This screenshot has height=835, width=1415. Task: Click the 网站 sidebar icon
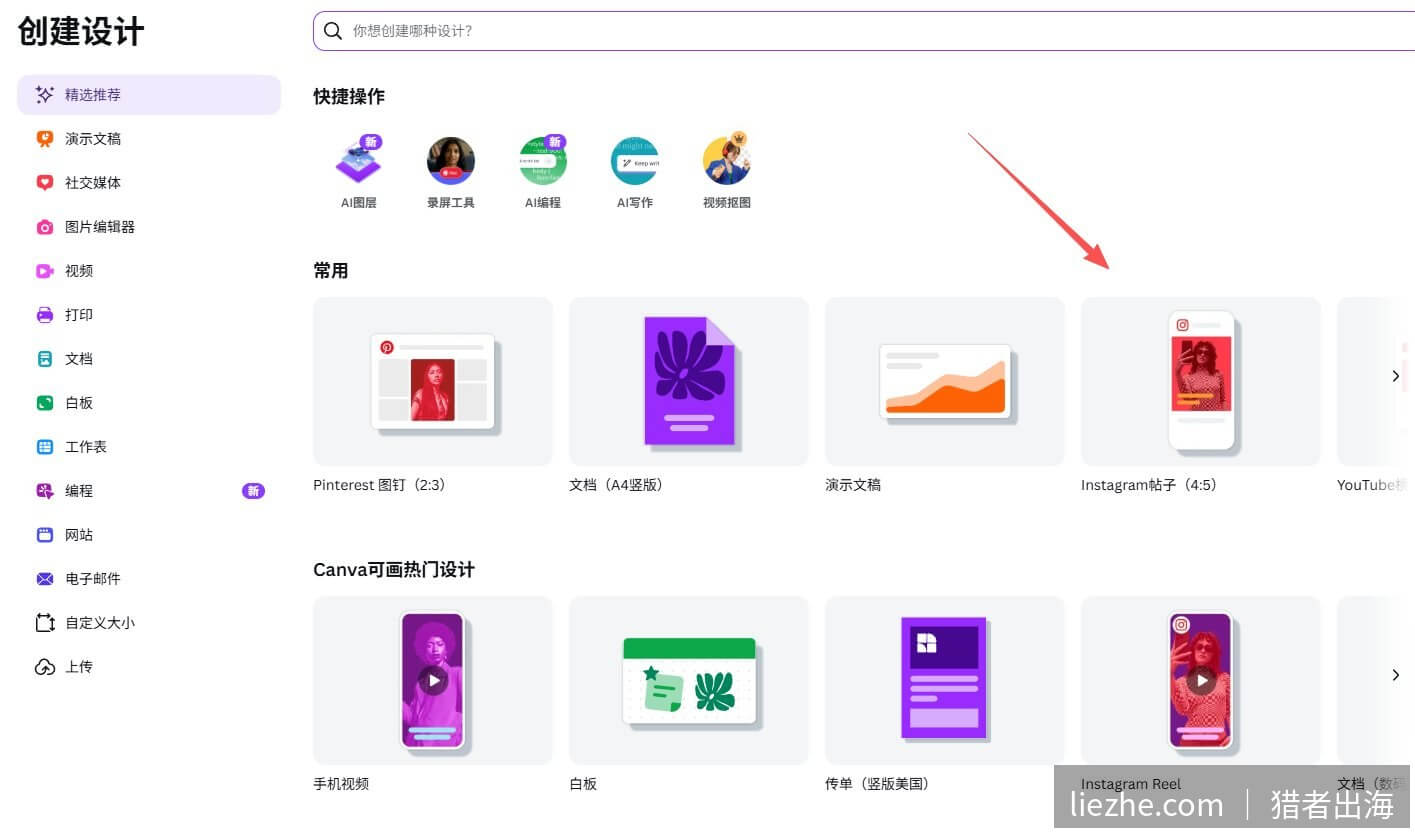click(x=44, y=535)
